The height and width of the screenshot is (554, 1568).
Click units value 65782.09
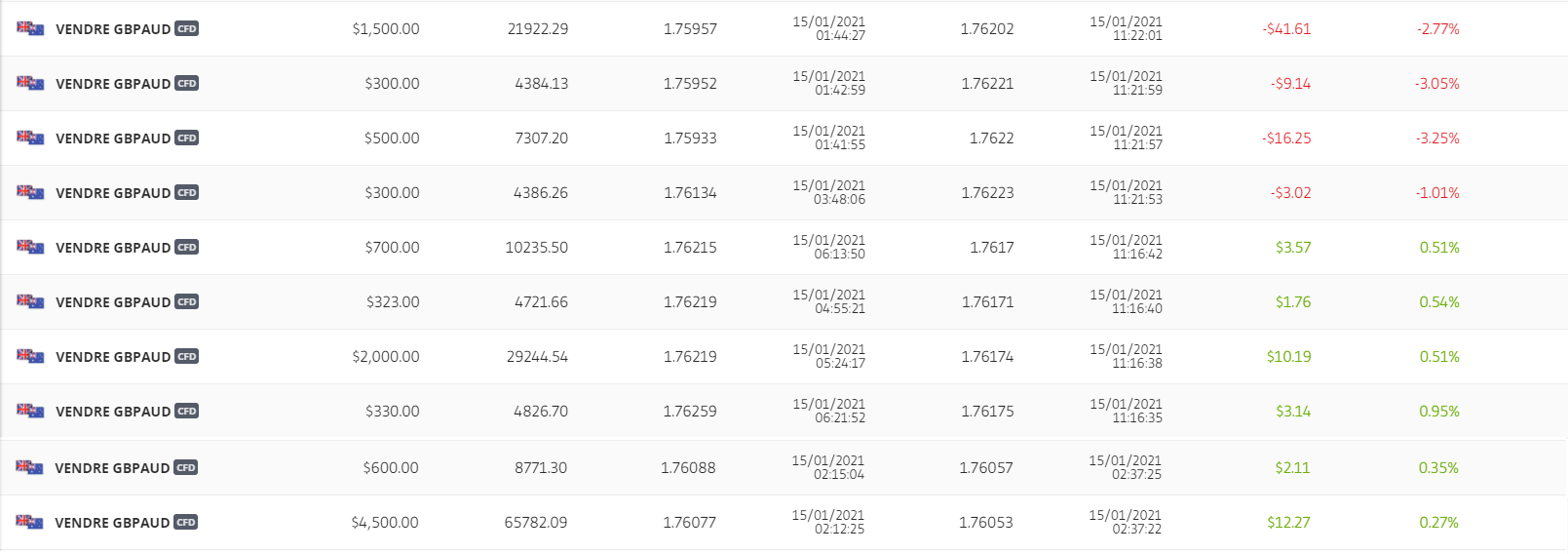click(536, 522)
